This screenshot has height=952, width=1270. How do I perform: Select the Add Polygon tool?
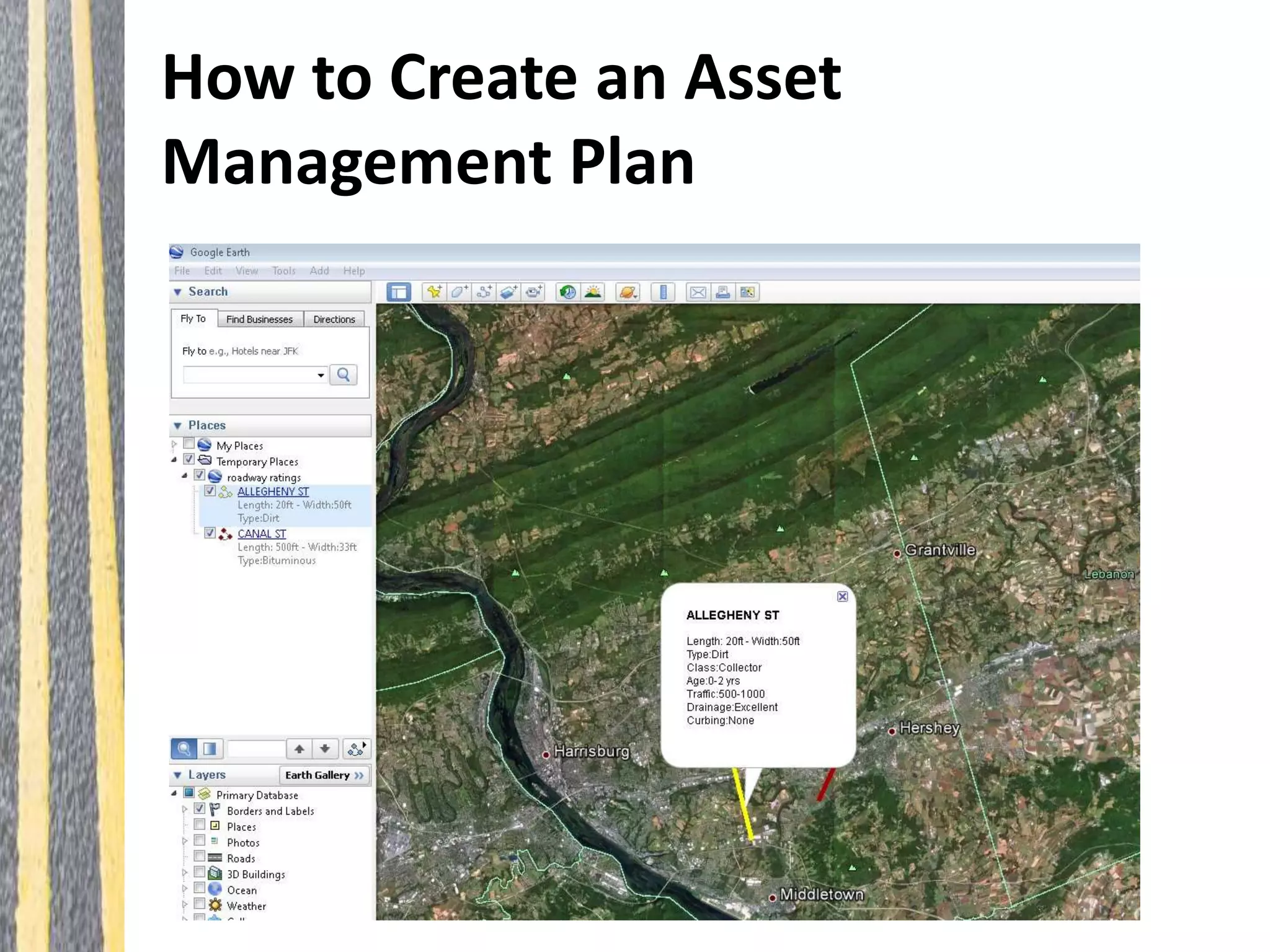(x=459, y=292)
